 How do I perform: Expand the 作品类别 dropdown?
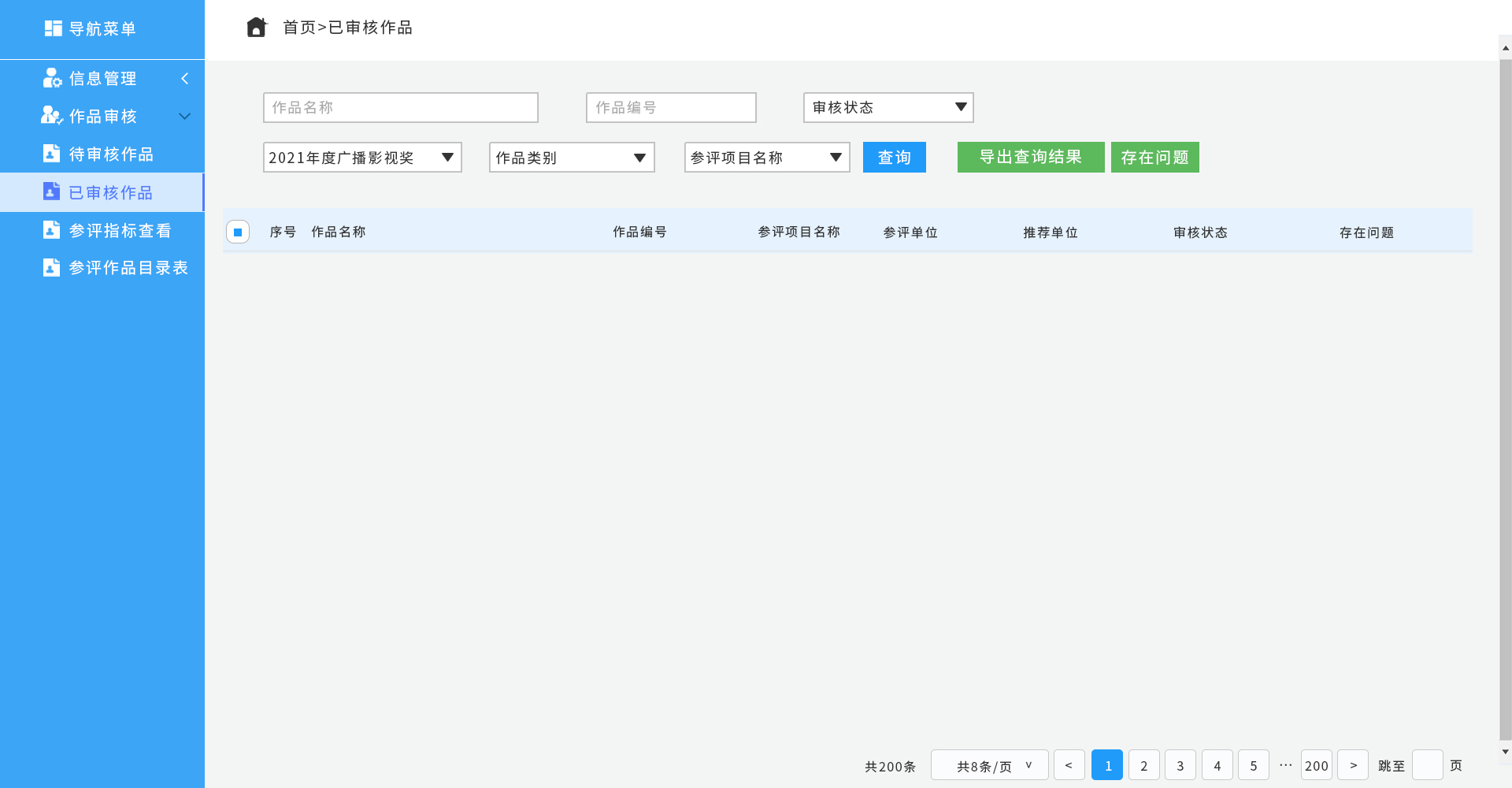pos(571,158)
